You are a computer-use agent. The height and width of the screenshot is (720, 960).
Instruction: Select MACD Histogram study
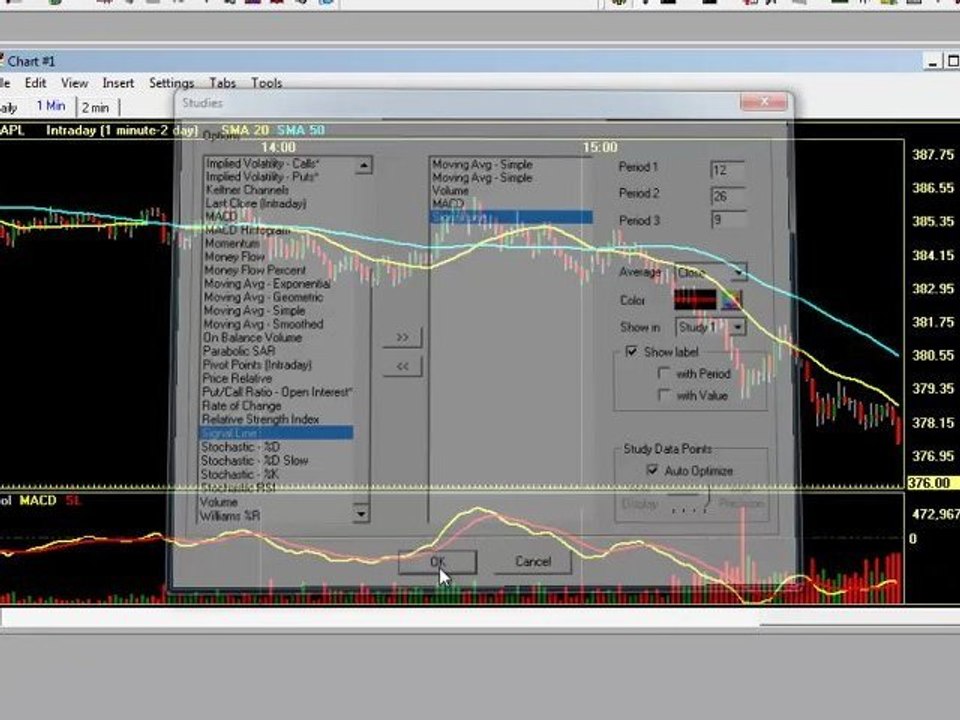[x=247, y=230]
